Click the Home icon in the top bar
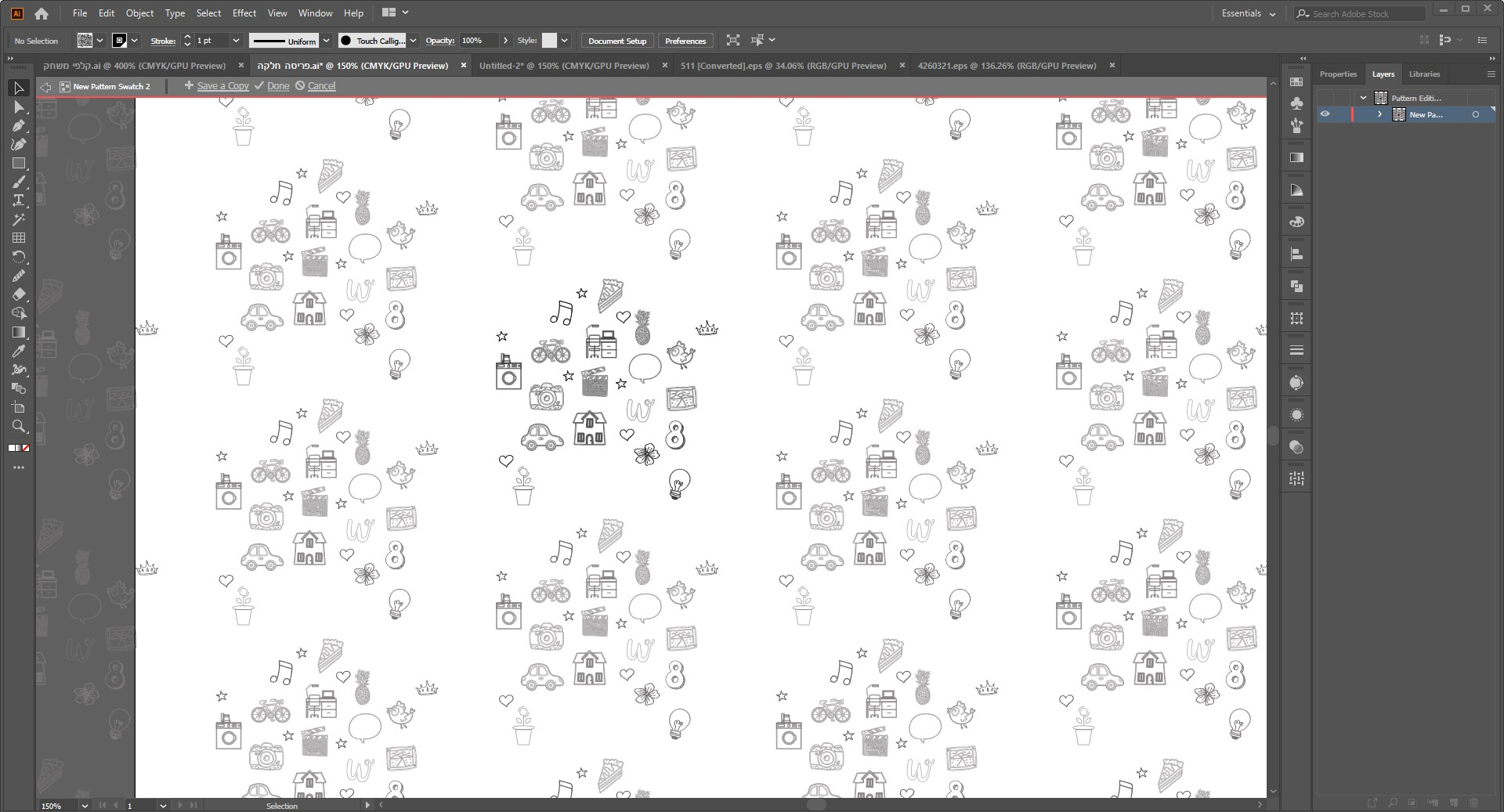The image size is (1504, 812). point(42,13)
